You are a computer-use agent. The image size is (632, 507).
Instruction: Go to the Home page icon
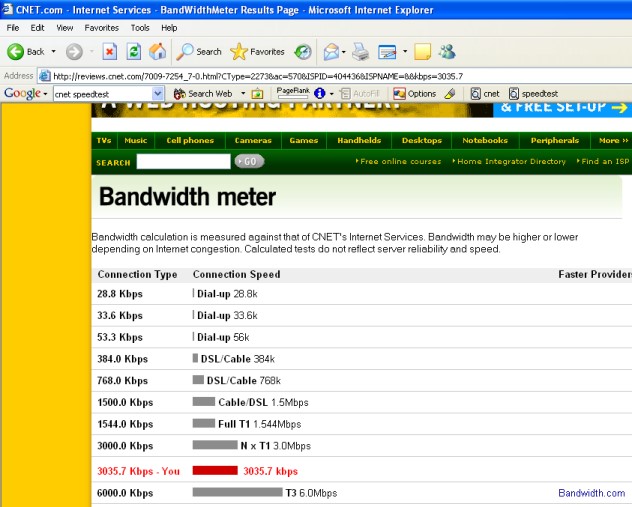pos(157,52)
